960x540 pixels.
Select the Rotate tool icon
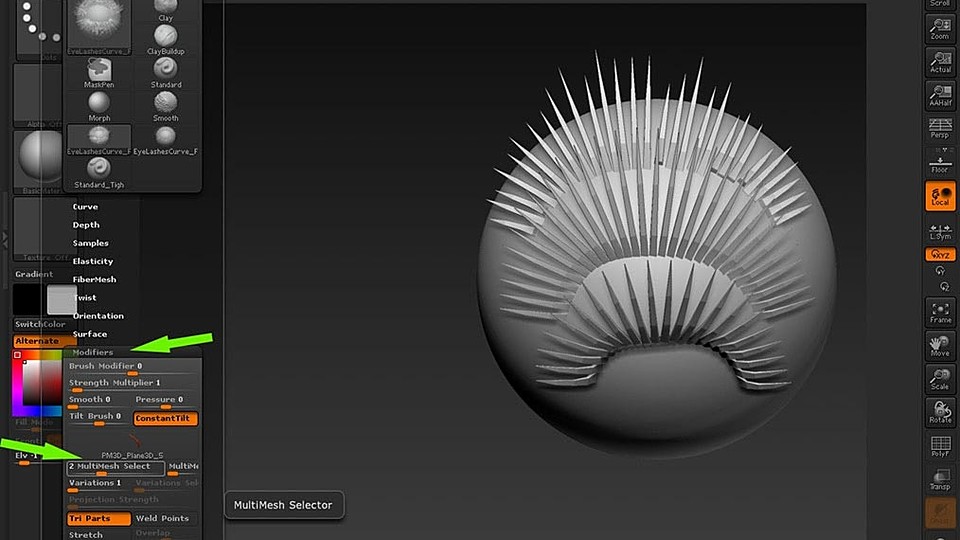(x=940, y=411)
